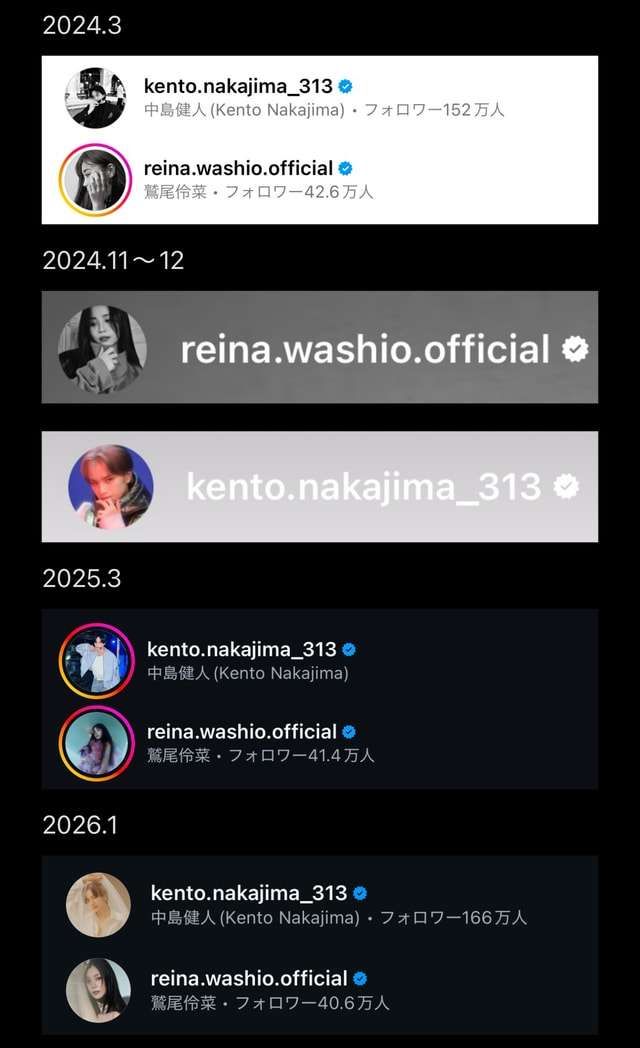Open reina's story-ringed avatar in the 2024.3 section

(x=96, y=180)
